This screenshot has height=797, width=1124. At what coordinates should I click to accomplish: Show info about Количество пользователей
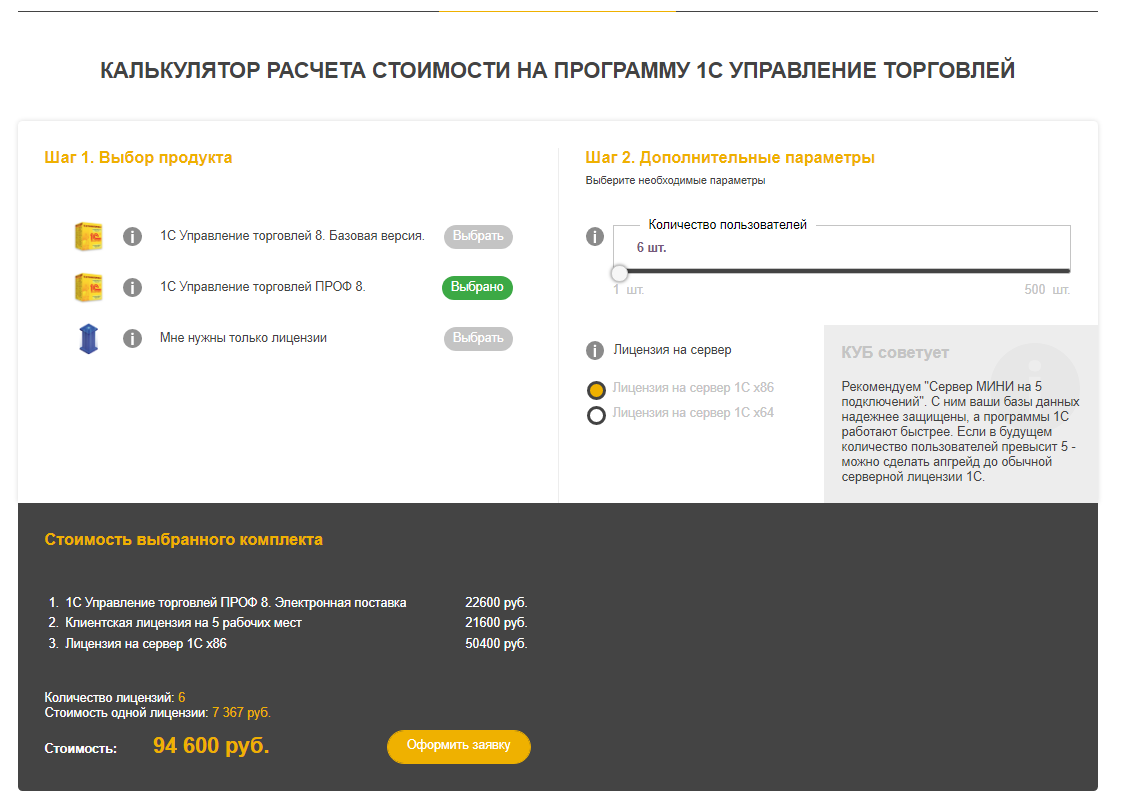click(595, 237)
